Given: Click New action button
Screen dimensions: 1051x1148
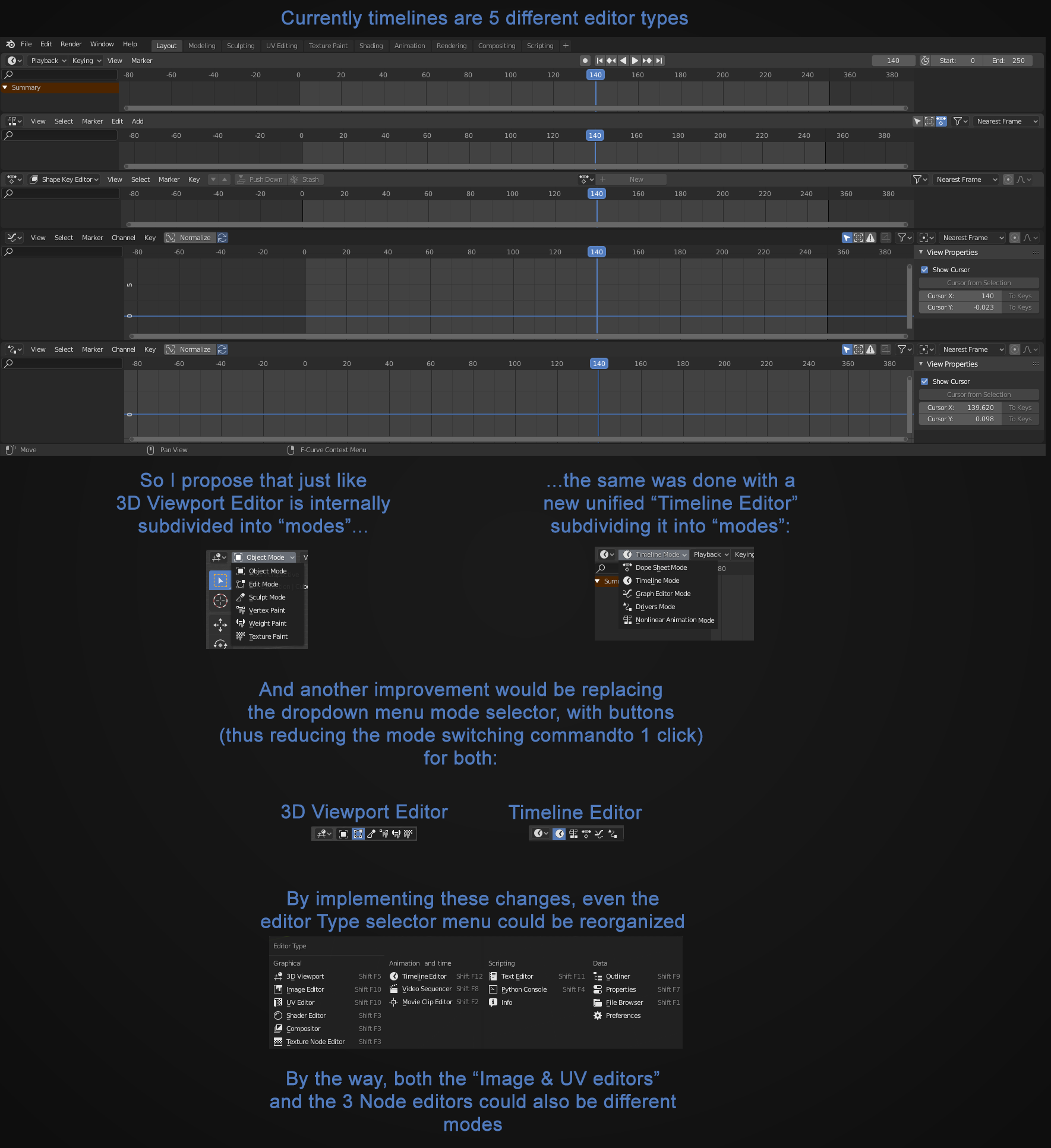Looking at the screenshot, I should pos(632,179).
